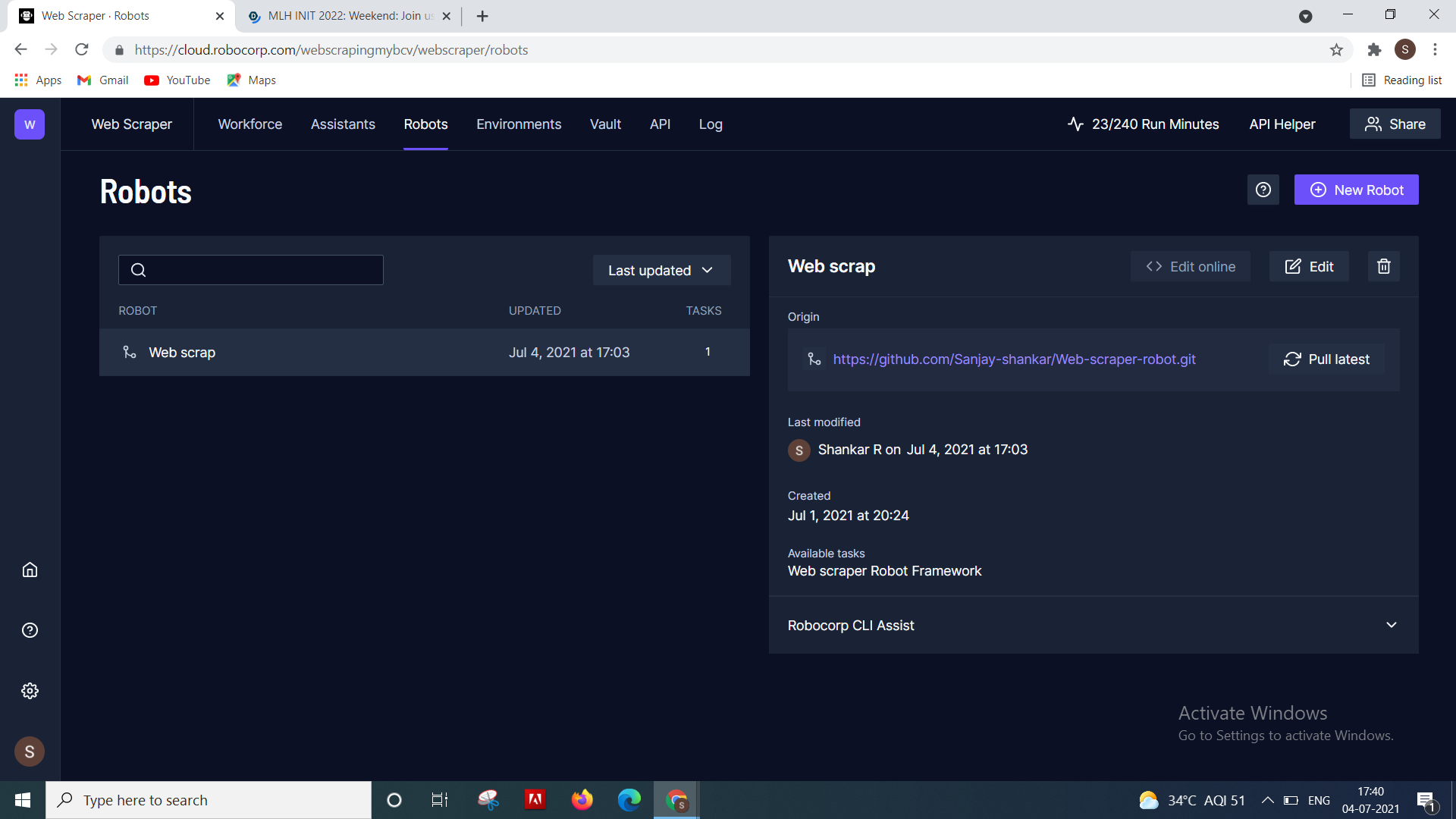Viewport: 1456px width, 819px height.
Task: Open the purple W workspace icon
Action: point(30,124)
